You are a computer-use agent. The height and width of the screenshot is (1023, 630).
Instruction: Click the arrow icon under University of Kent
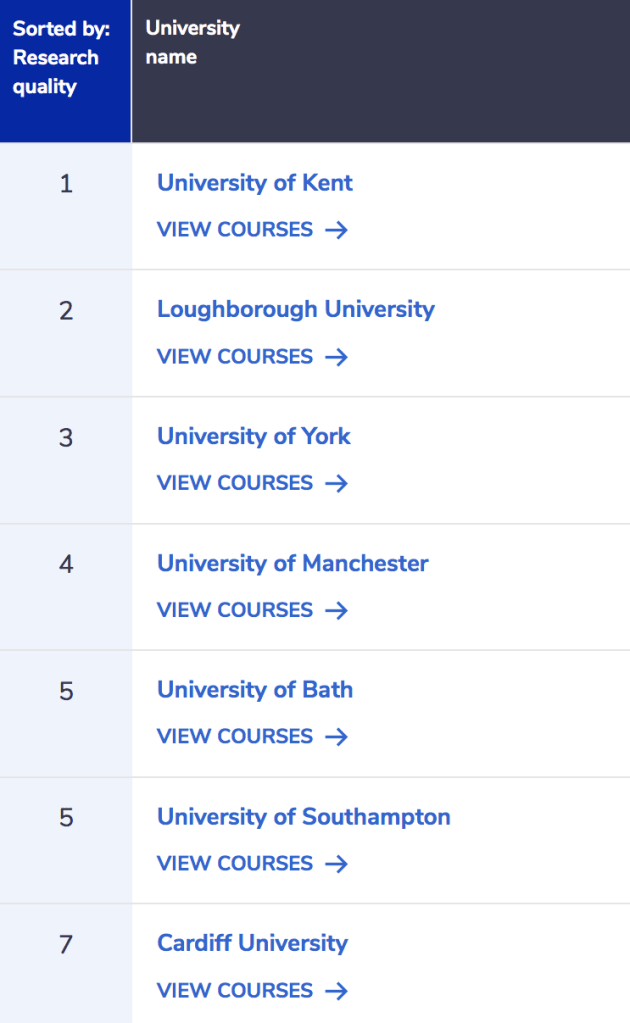point(336,230)
